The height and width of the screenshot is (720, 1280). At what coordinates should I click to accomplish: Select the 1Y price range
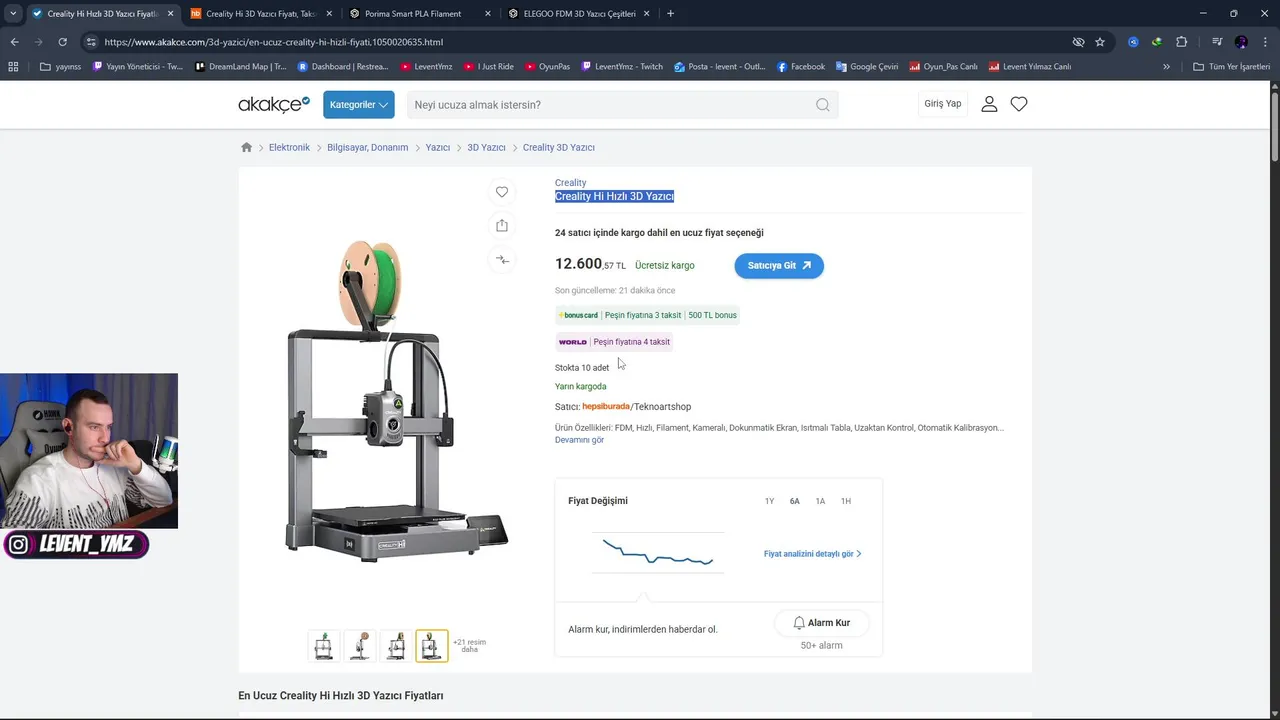(x=769, y=501)
